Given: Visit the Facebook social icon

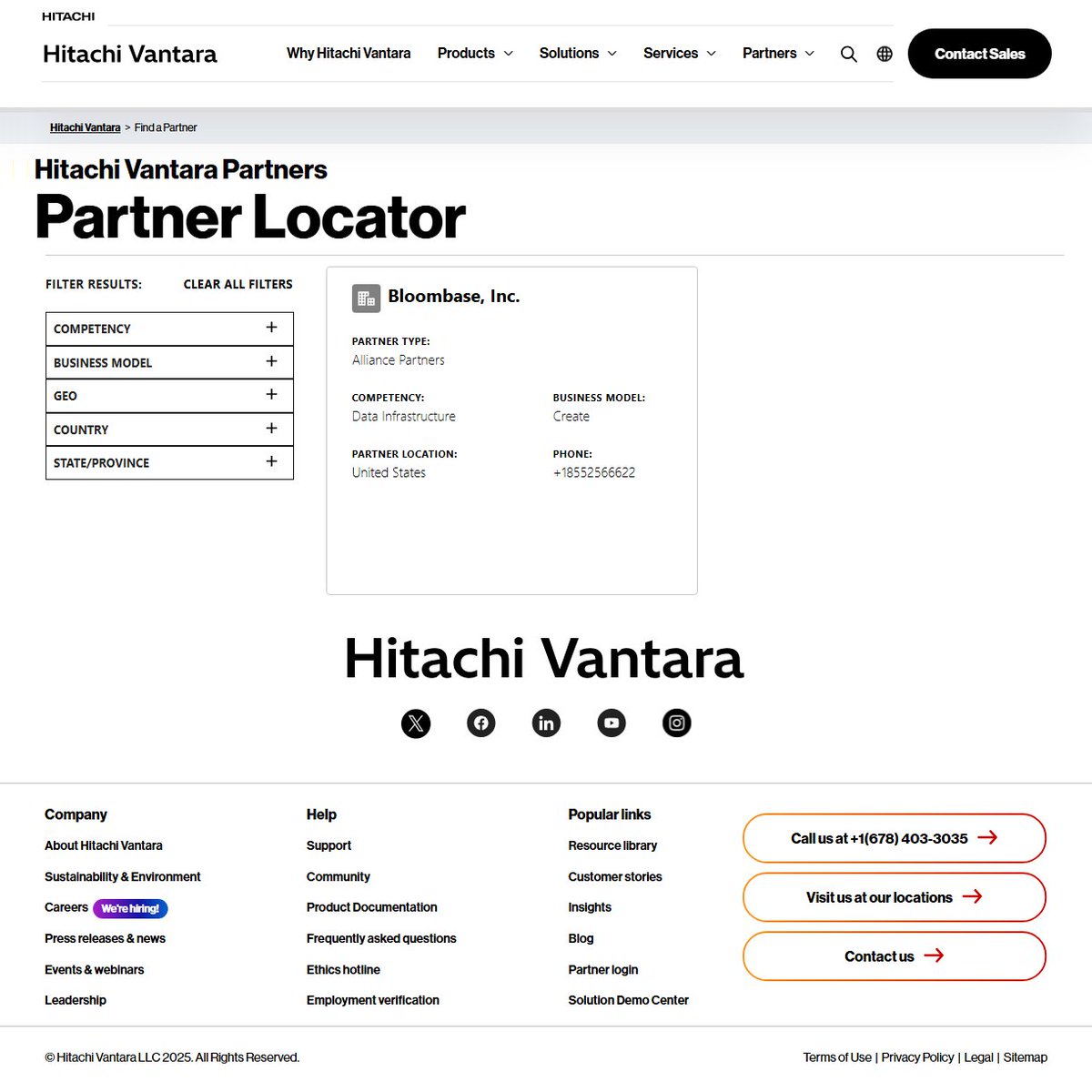Looking at the screenshot, I should (481, 723).
